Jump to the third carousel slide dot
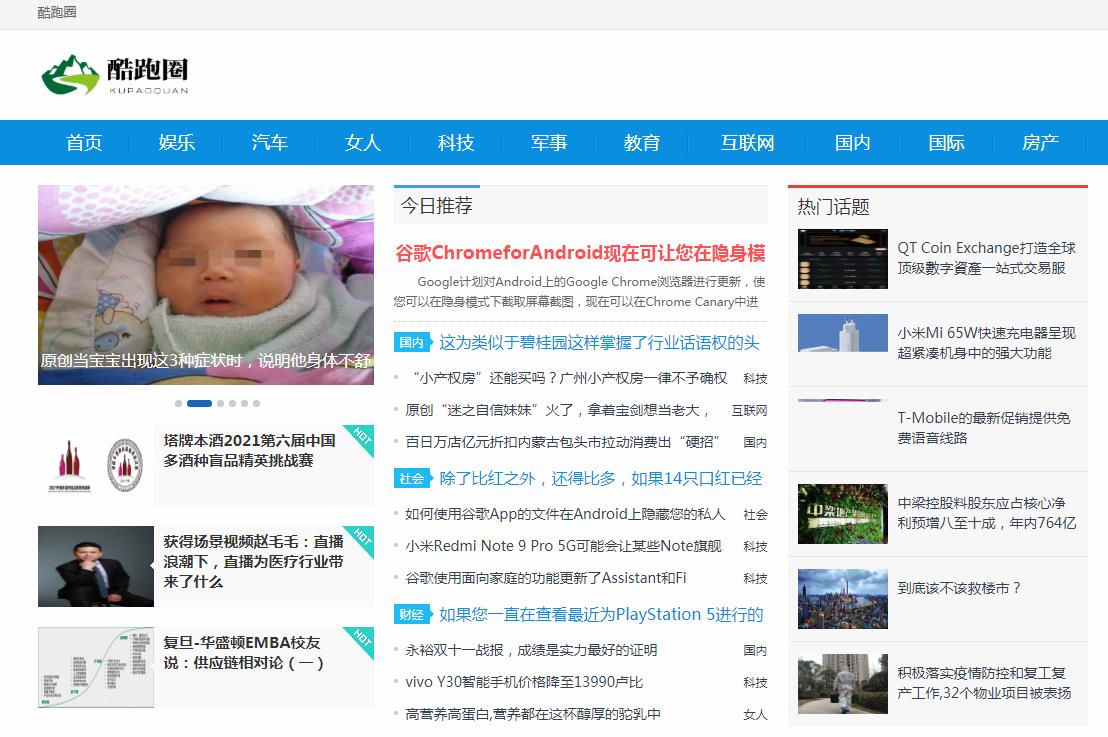 pyautogui.click(x=220, y=403)
